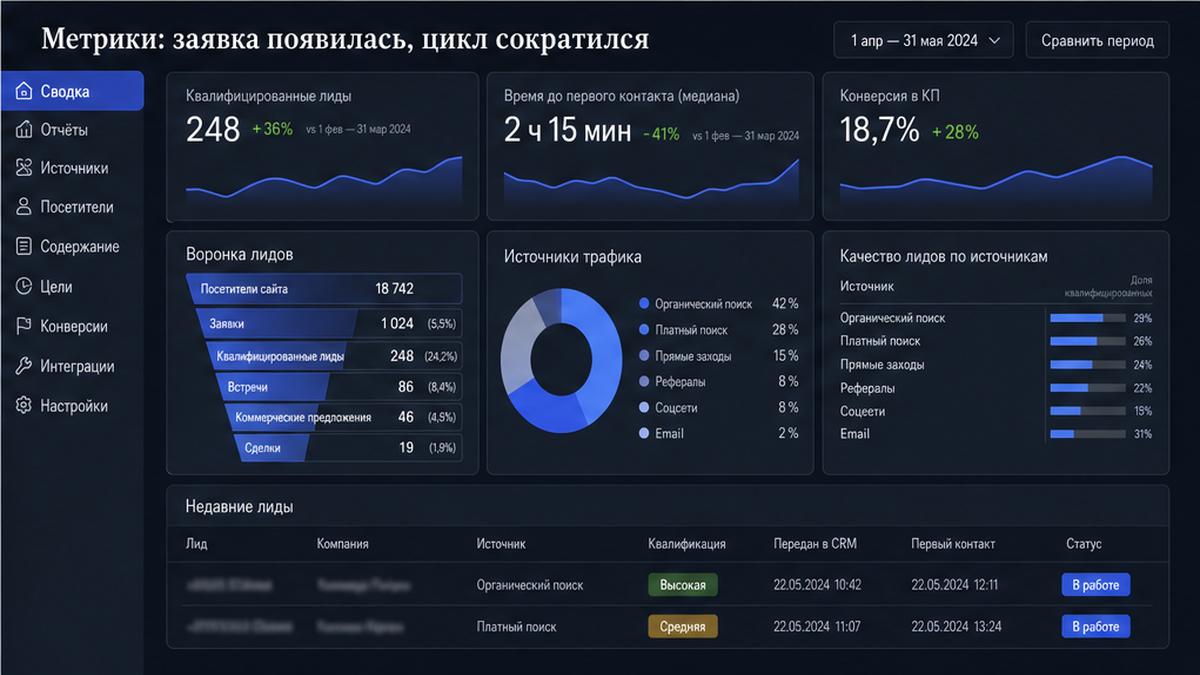The height and width of the screenshot is (675, 1200).
Task: Open the Отчёты bar-chart icon
Action: (x=24, y=130)
